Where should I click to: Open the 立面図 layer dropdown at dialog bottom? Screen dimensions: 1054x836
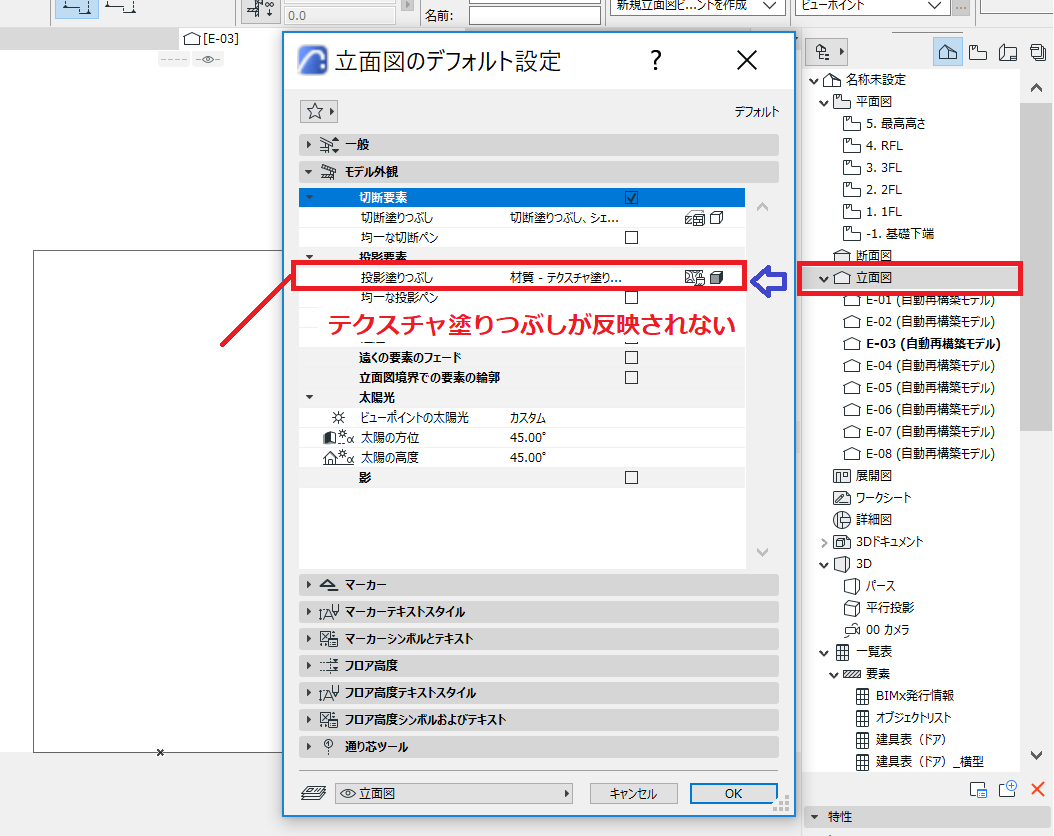tap(454, 794)
